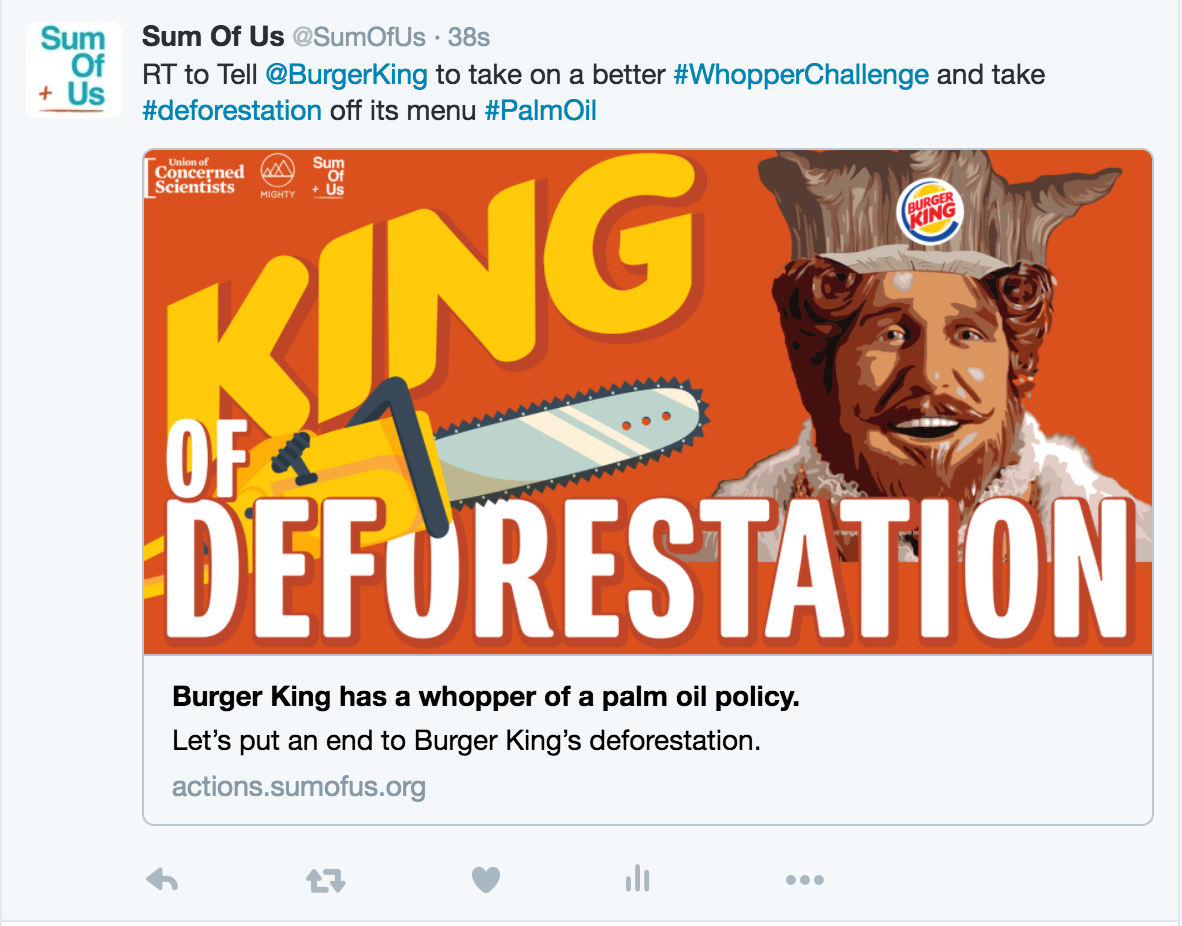Visit the @BurgerKing mention
This screenshot has width=1182, height=926.
(349, 74)
